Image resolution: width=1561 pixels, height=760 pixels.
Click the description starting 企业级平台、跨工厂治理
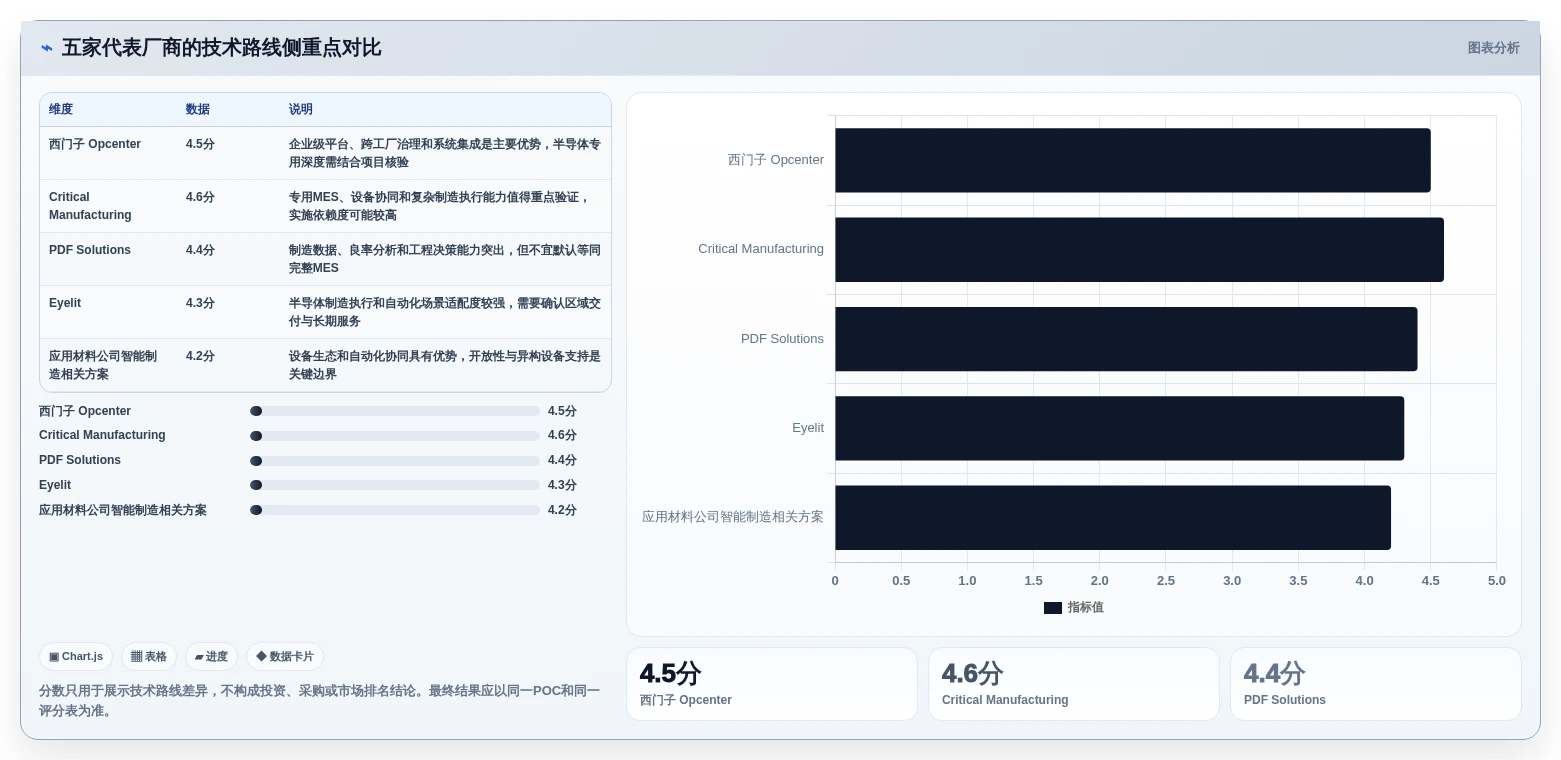click(445, 153)
